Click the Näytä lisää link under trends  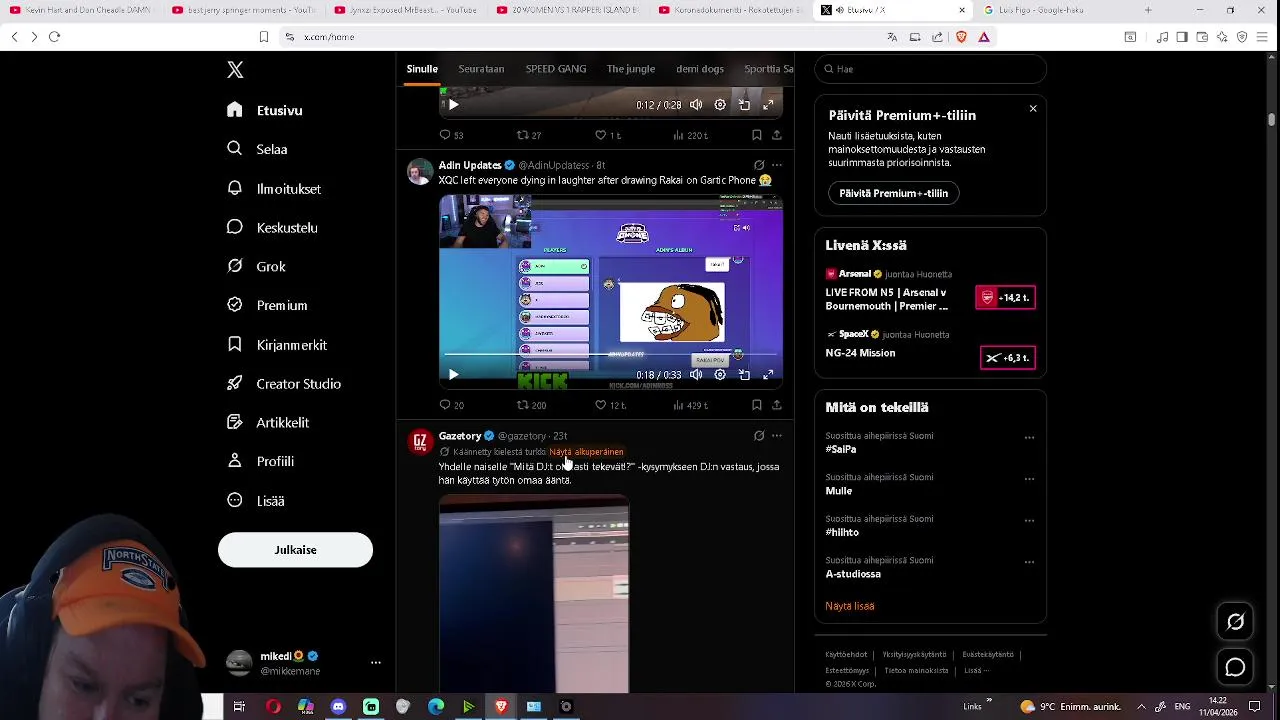[x=850, y=606]
